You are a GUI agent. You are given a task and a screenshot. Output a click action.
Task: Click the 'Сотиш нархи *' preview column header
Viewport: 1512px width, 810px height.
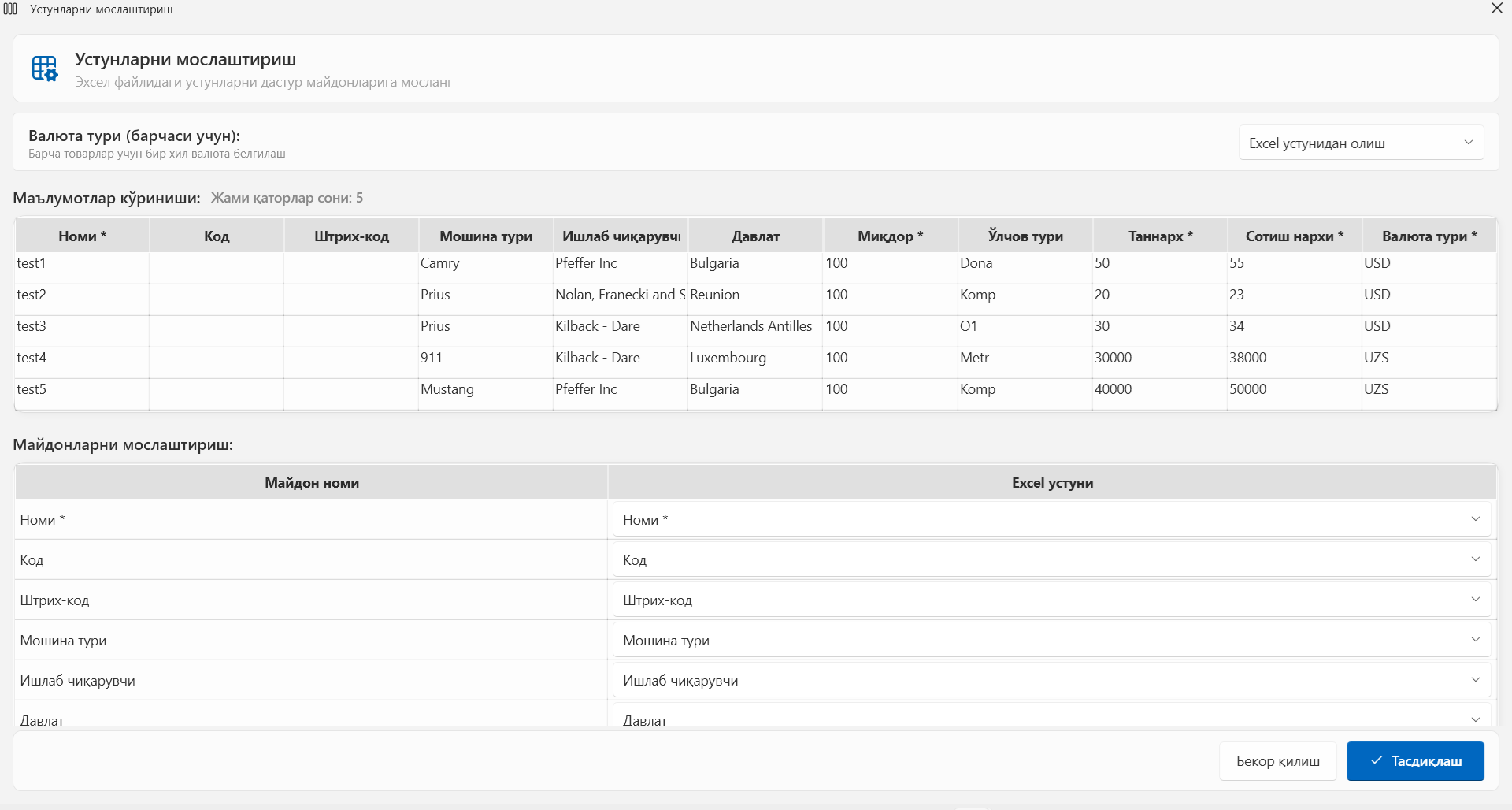(x=1295, y=236)
